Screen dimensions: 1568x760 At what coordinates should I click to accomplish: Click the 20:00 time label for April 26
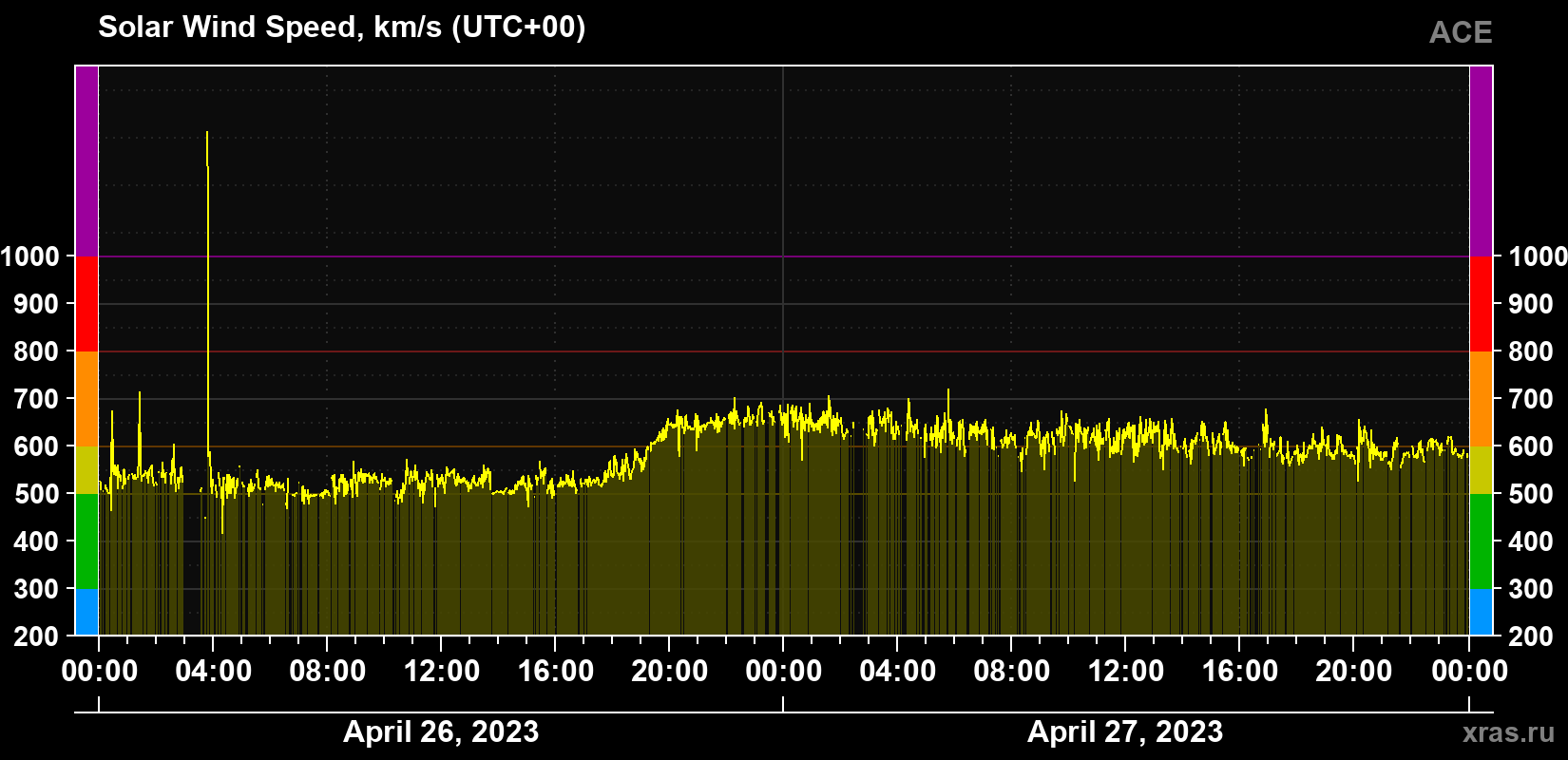[x=670, y=672]
